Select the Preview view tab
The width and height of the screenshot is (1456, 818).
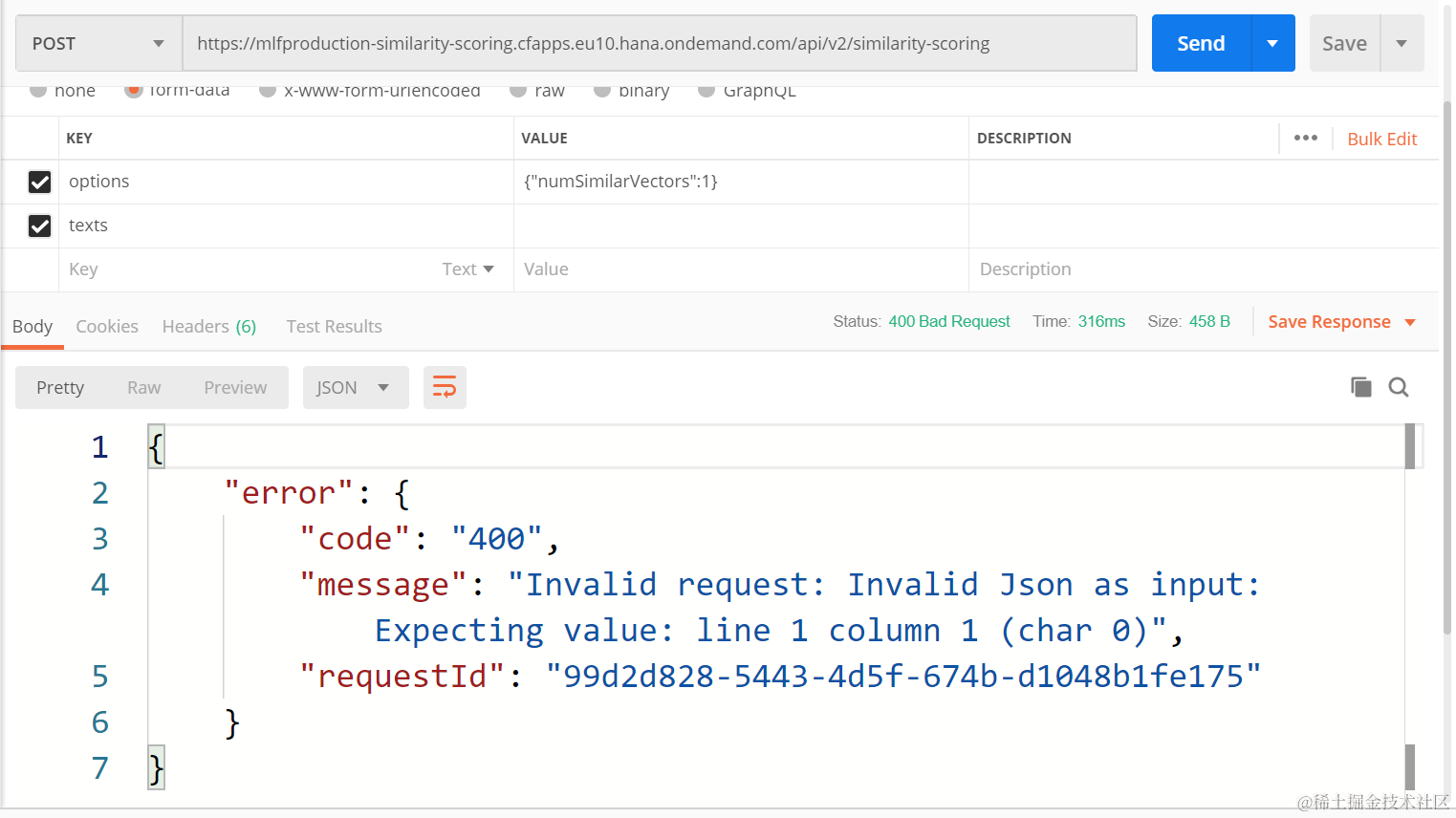click(x=235, y=387)
